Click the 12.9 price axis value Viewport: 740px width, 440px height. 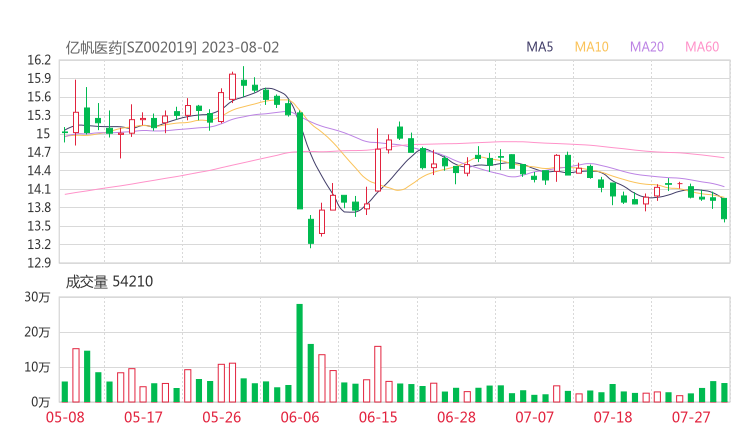pyautogui.click(x=39, y=262)
